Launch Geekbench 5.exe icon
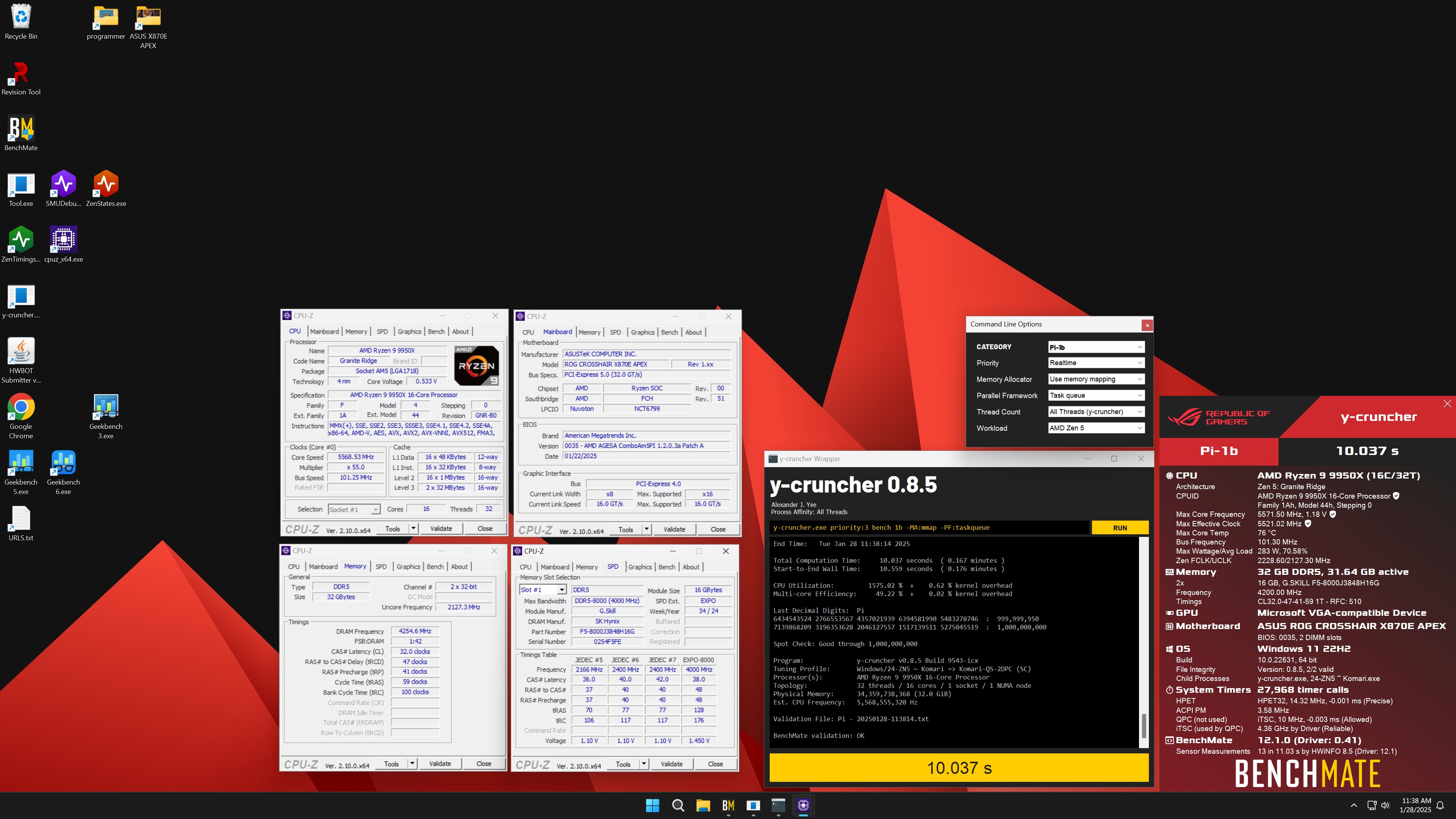Viewport: 1456px width, 819px height. coord(21,472)
